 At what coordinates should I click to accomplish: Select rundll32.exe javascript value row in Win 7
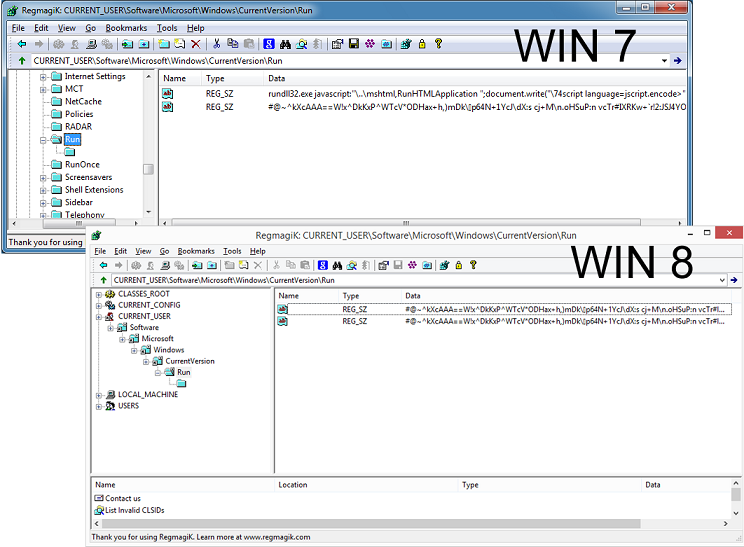423,94
